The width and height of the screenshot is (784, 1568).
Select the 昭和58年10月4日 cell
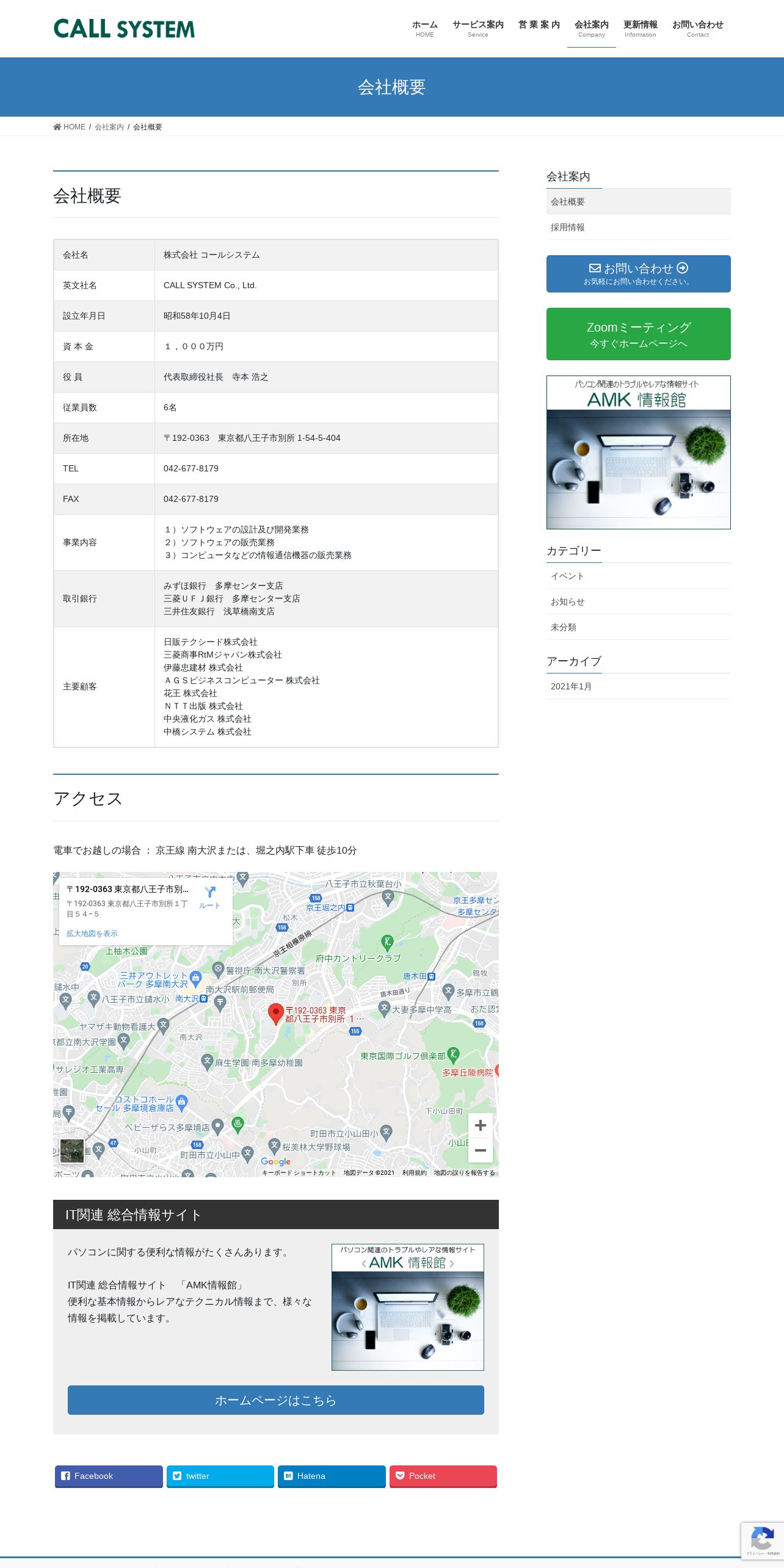(326, 316)
